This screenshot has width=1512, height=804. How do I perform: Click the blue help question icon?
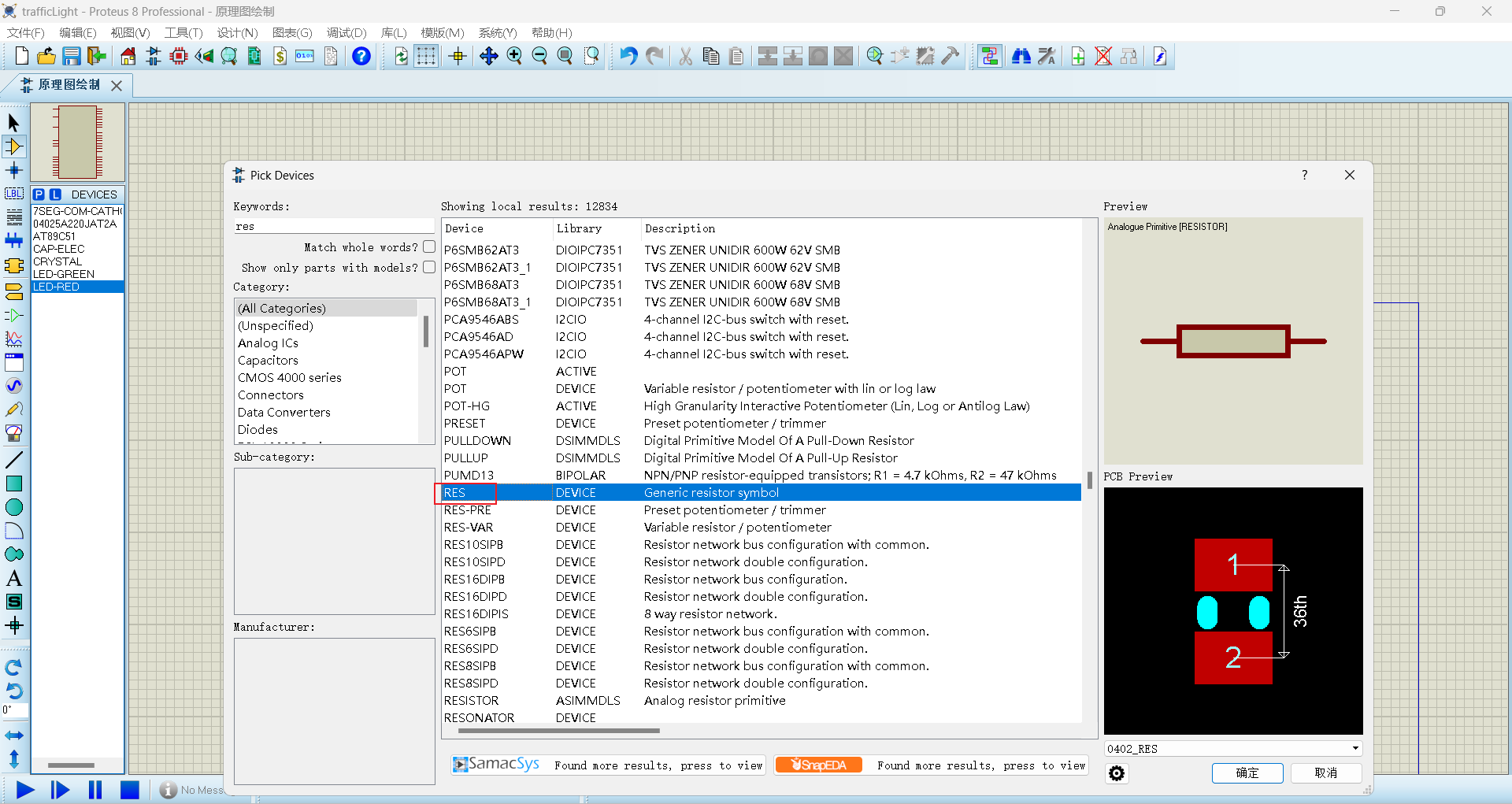point(361,56)
